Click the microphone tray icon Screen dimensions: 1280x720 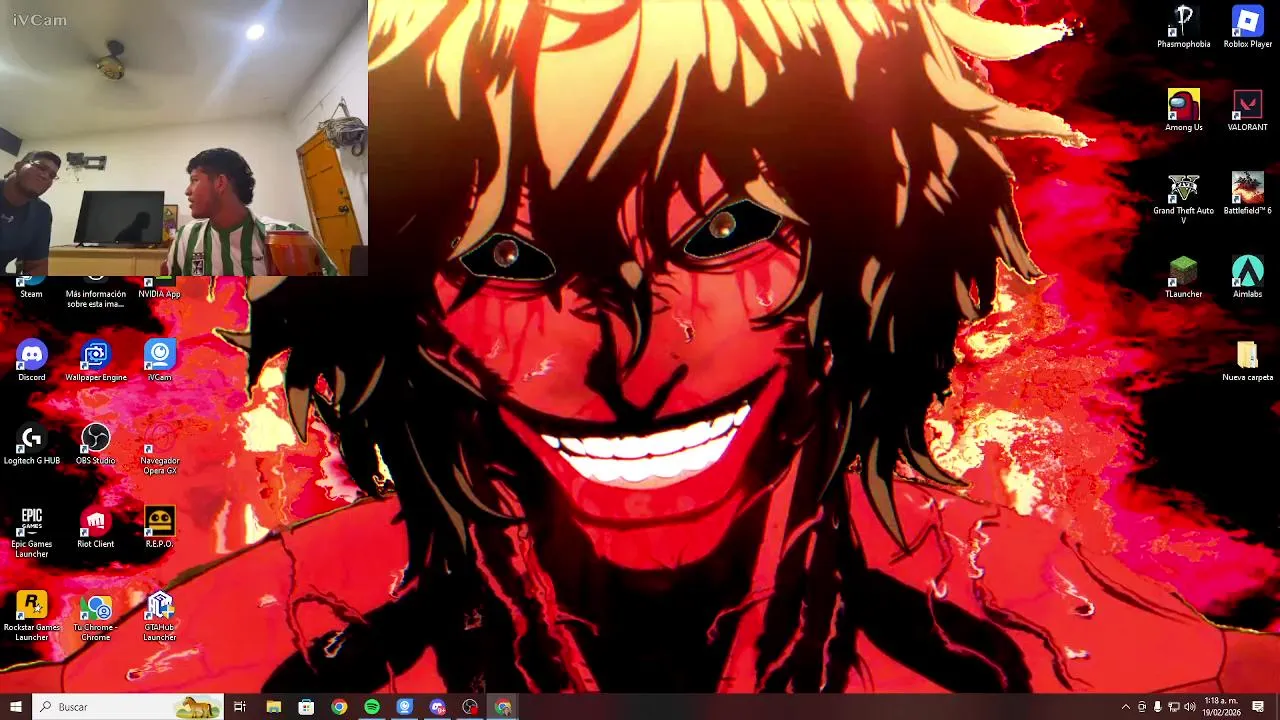(1158, 707)
